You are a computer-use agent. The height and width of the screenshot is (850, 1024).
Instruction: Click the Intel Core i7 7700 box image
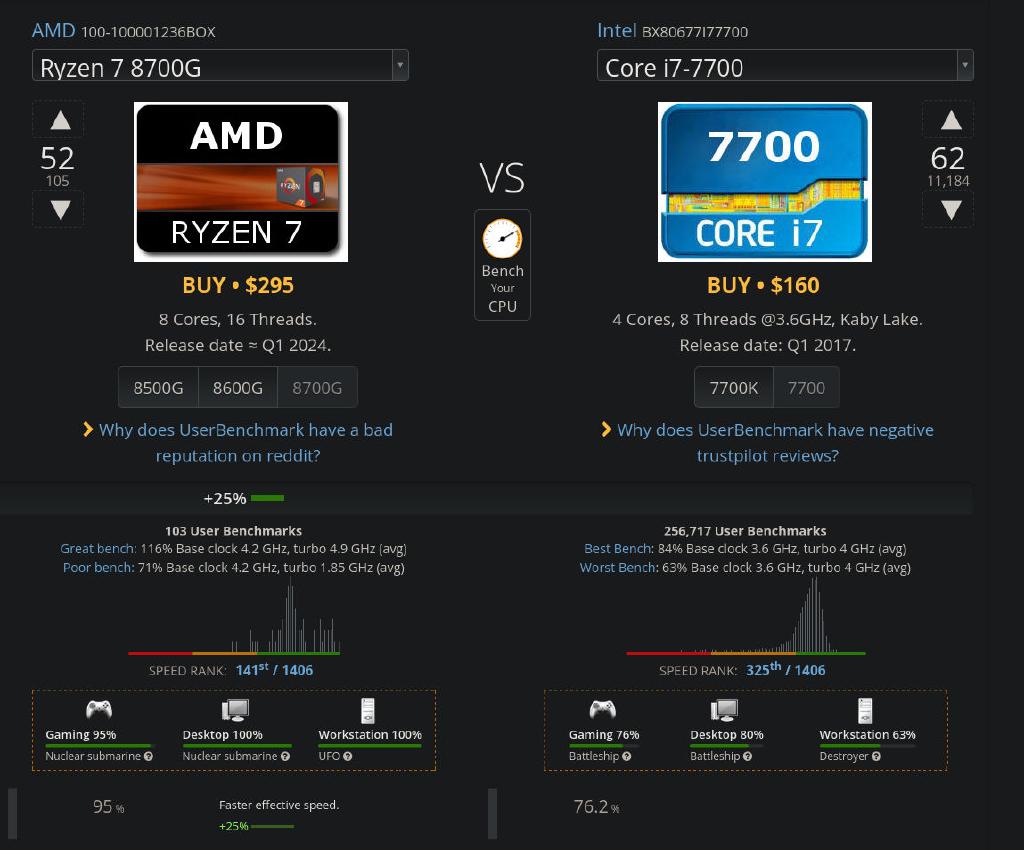(x=764, y=181)
